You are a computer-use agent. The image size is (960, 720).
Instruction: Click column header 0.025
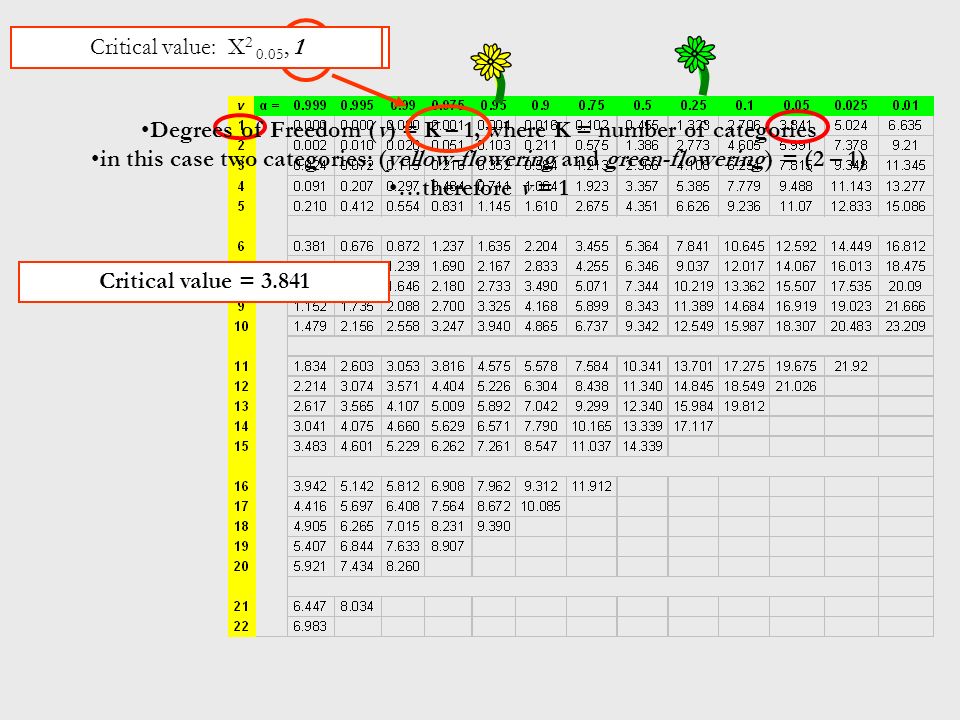coord(850,105)
